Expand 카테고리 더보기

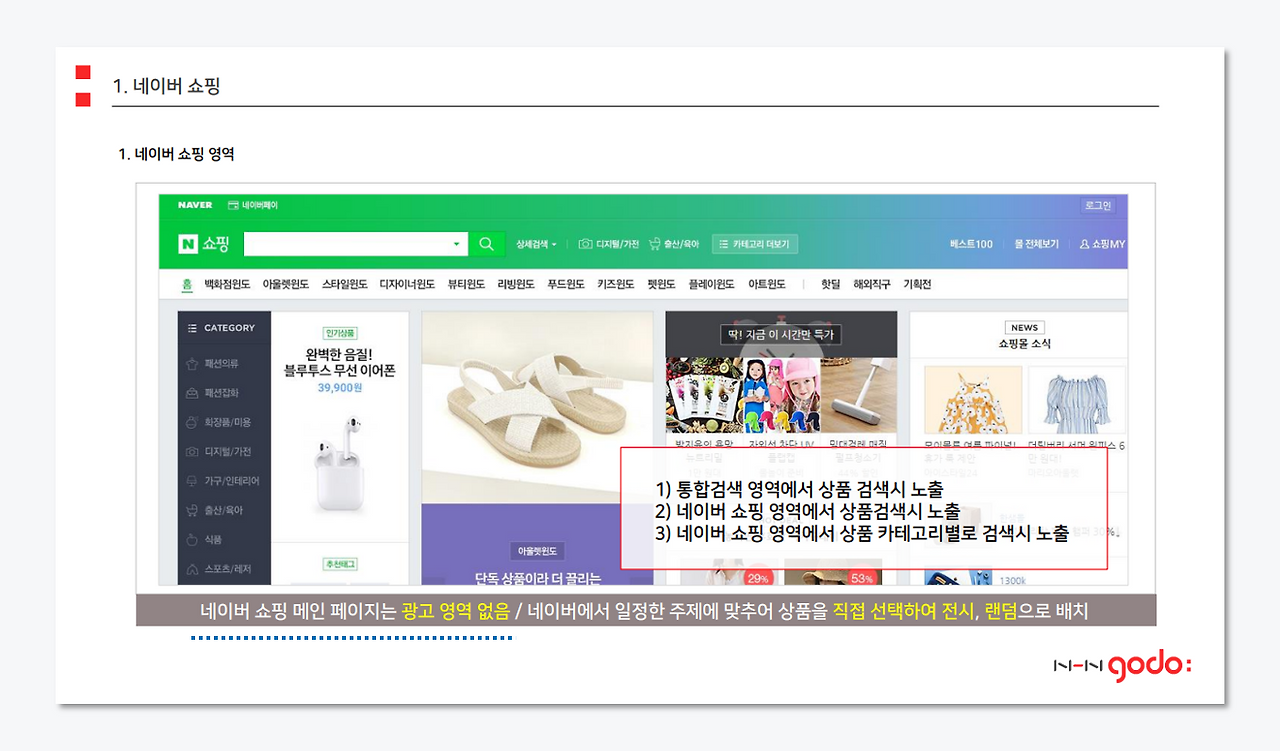click(x=755, y=244)
